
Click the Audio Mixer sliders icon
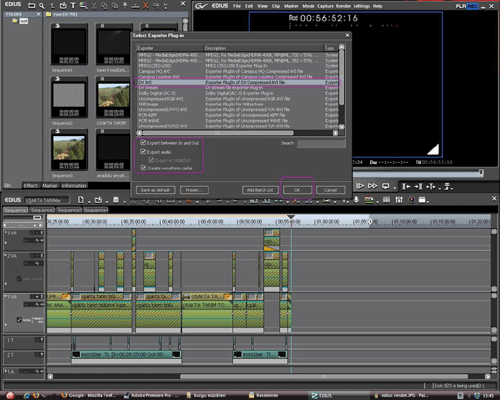click(399, 200)
